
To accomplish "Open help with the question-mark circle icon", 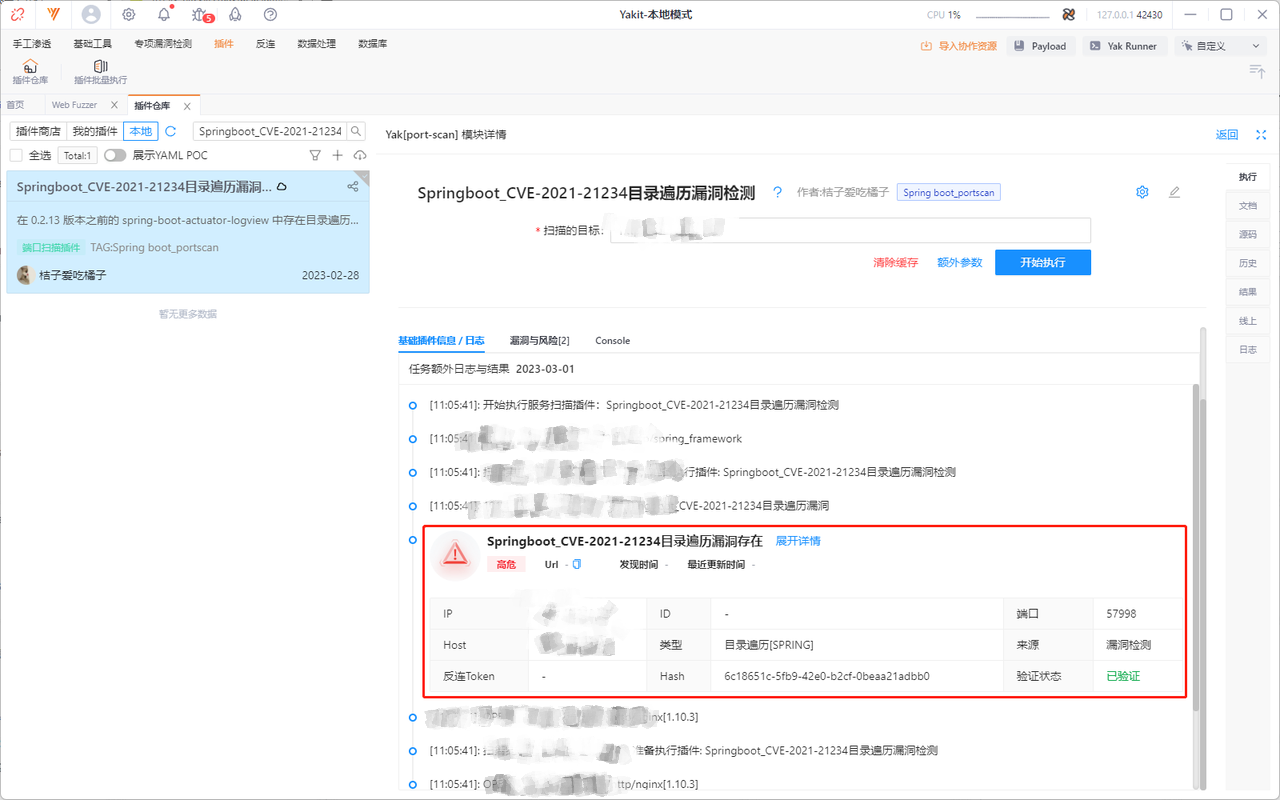I will click(x=270, y=15).
